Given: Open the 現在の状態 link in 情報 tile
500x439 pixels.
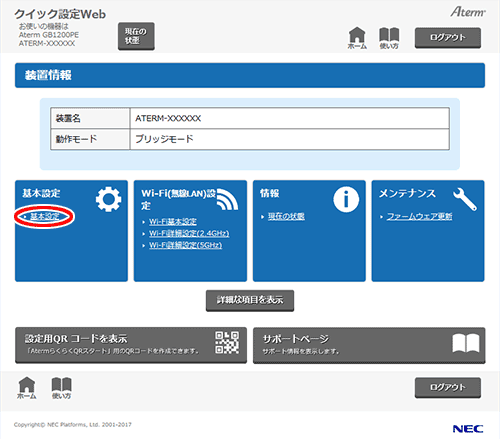Looking at the screenshot, I should (286, 216).
